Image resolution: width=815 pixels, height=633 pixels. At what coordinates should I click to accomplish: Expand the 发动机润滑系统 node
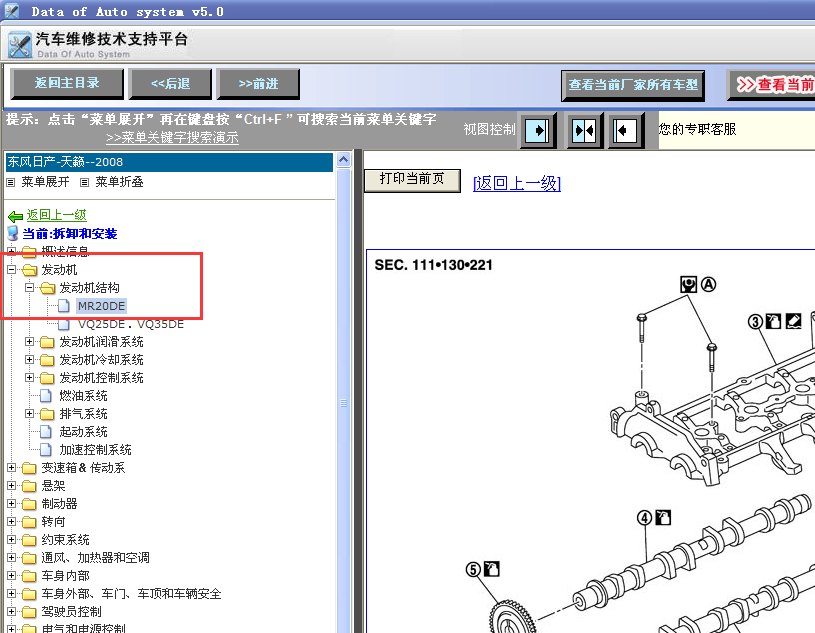(x=30, y=341)
